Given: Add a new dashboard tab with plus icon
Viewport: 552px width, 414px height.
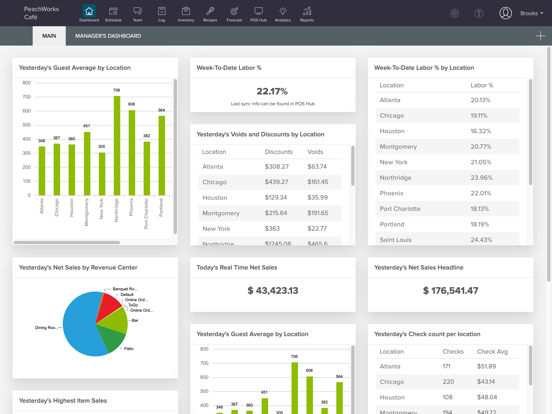Looking at the screenshot, I should pos(540,36).
